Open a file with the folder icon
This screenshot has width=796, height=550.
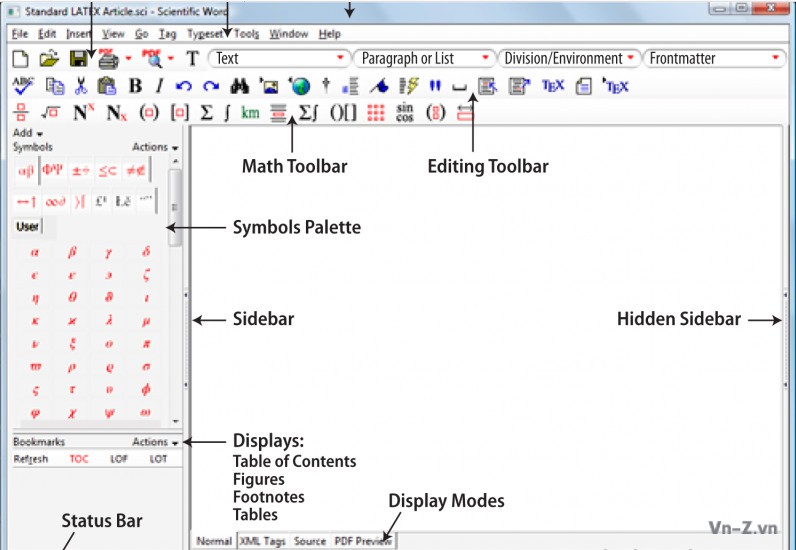[x=49, y=59]
